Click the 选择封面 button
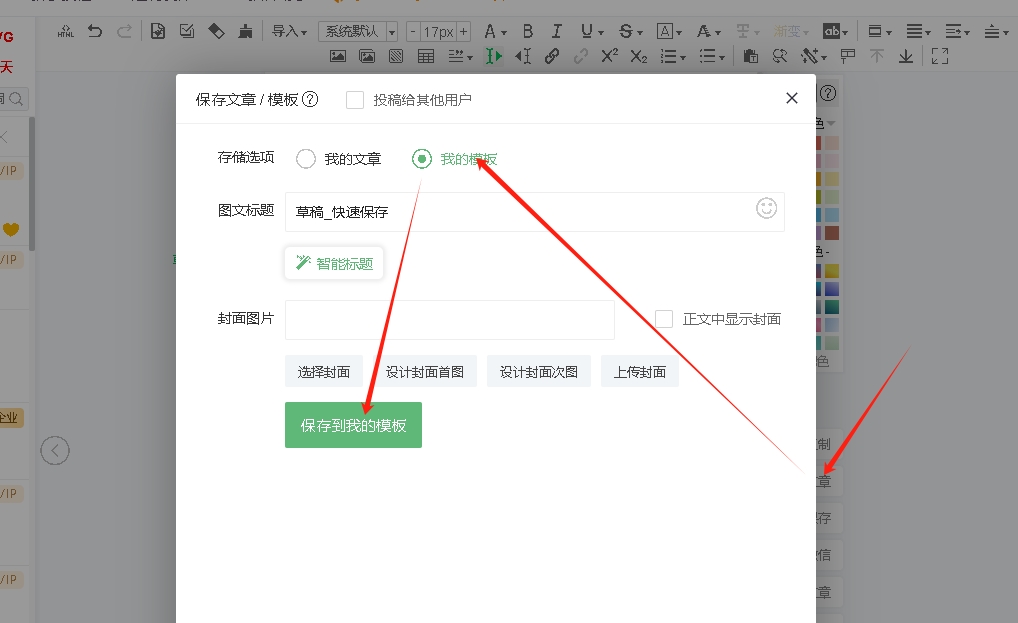 pos(324,372)
